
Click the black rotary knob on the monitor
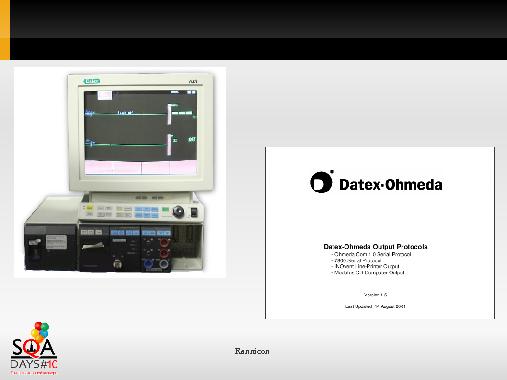tap(178, 211)
